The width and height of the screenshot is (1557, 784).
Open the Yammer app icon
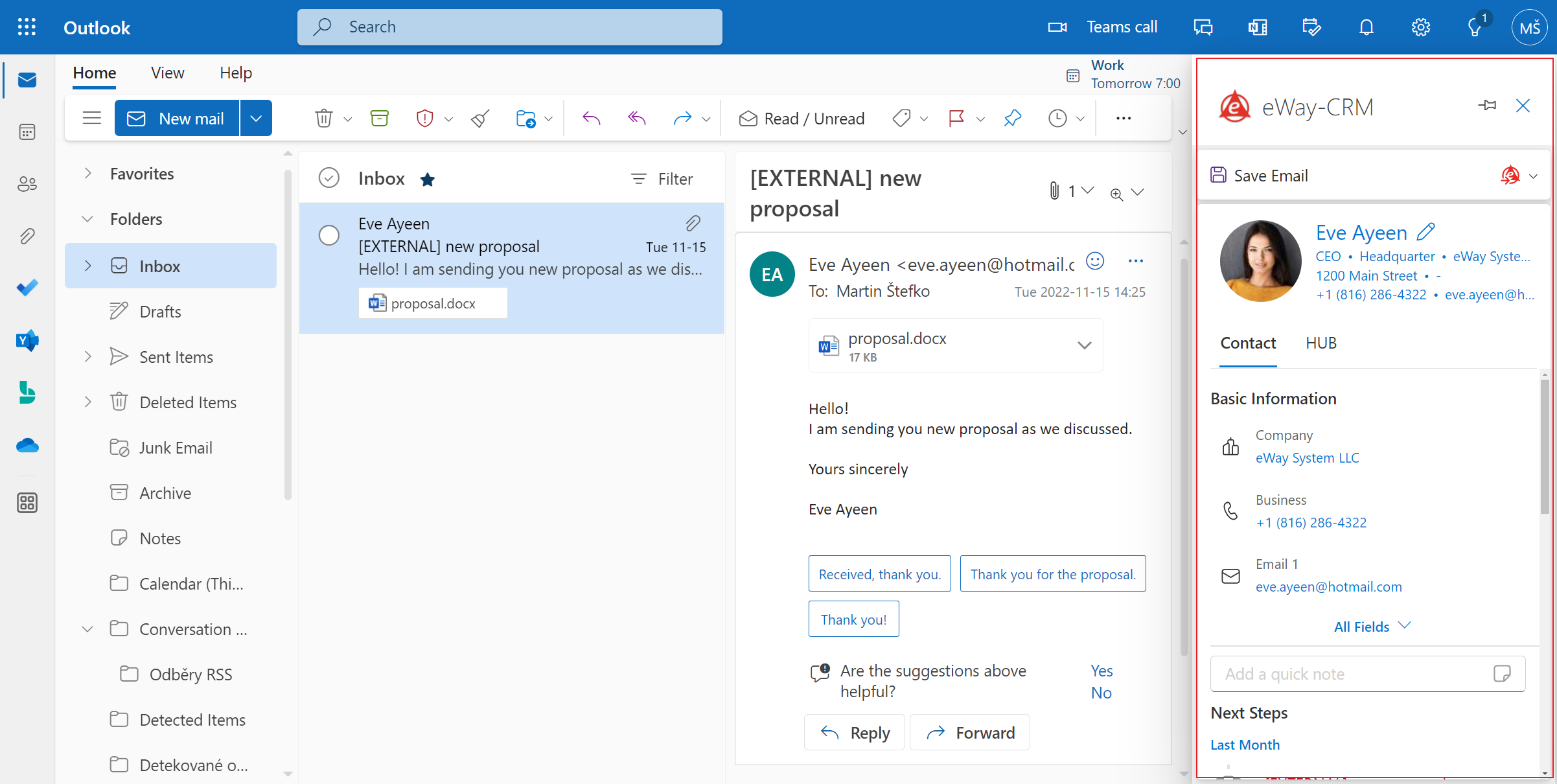click(x=27, y=340)
